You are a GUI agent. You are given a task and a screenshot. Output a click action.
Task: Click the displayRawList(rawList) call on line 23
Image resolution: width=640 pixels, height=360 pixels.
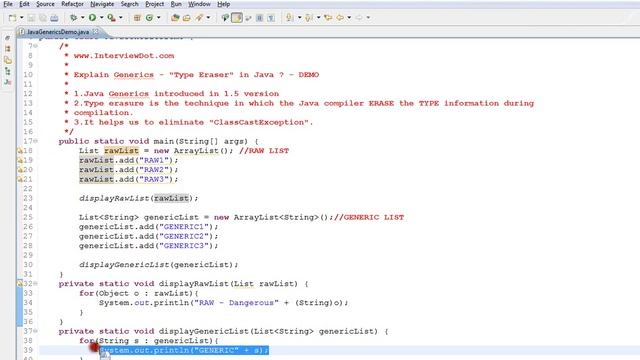(x=138, y=198)
